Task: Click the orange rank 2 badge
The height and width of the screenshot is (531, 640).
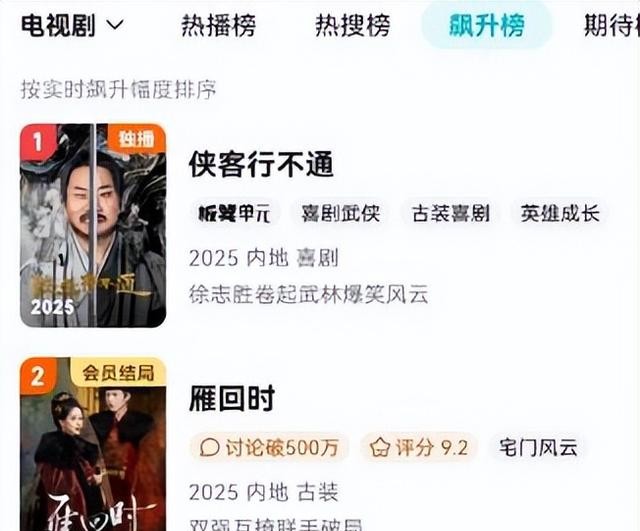Action: click(38, 375)
